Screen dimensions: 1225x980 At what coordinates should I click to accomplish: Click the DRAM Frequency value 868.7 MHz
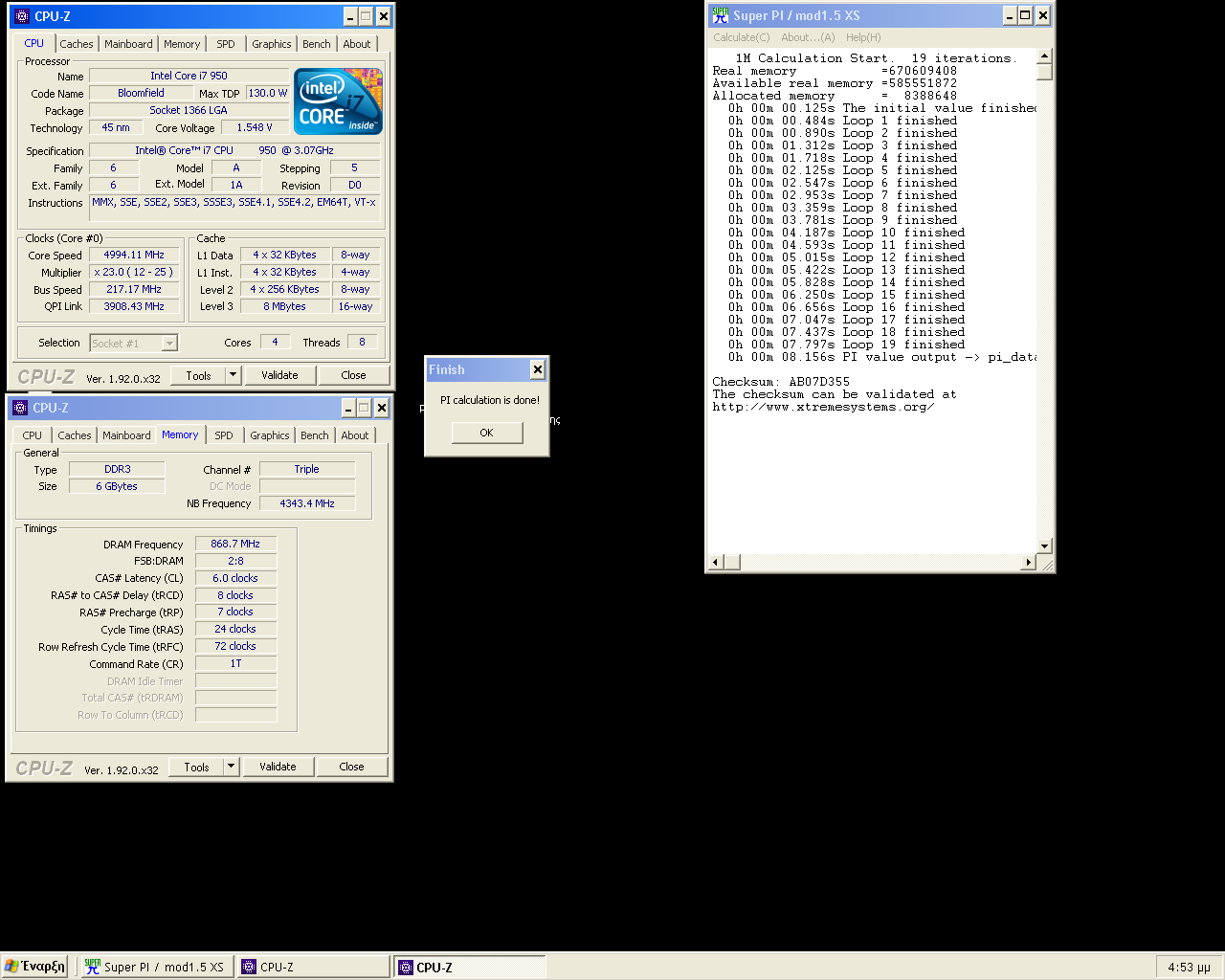pos(235,544)
